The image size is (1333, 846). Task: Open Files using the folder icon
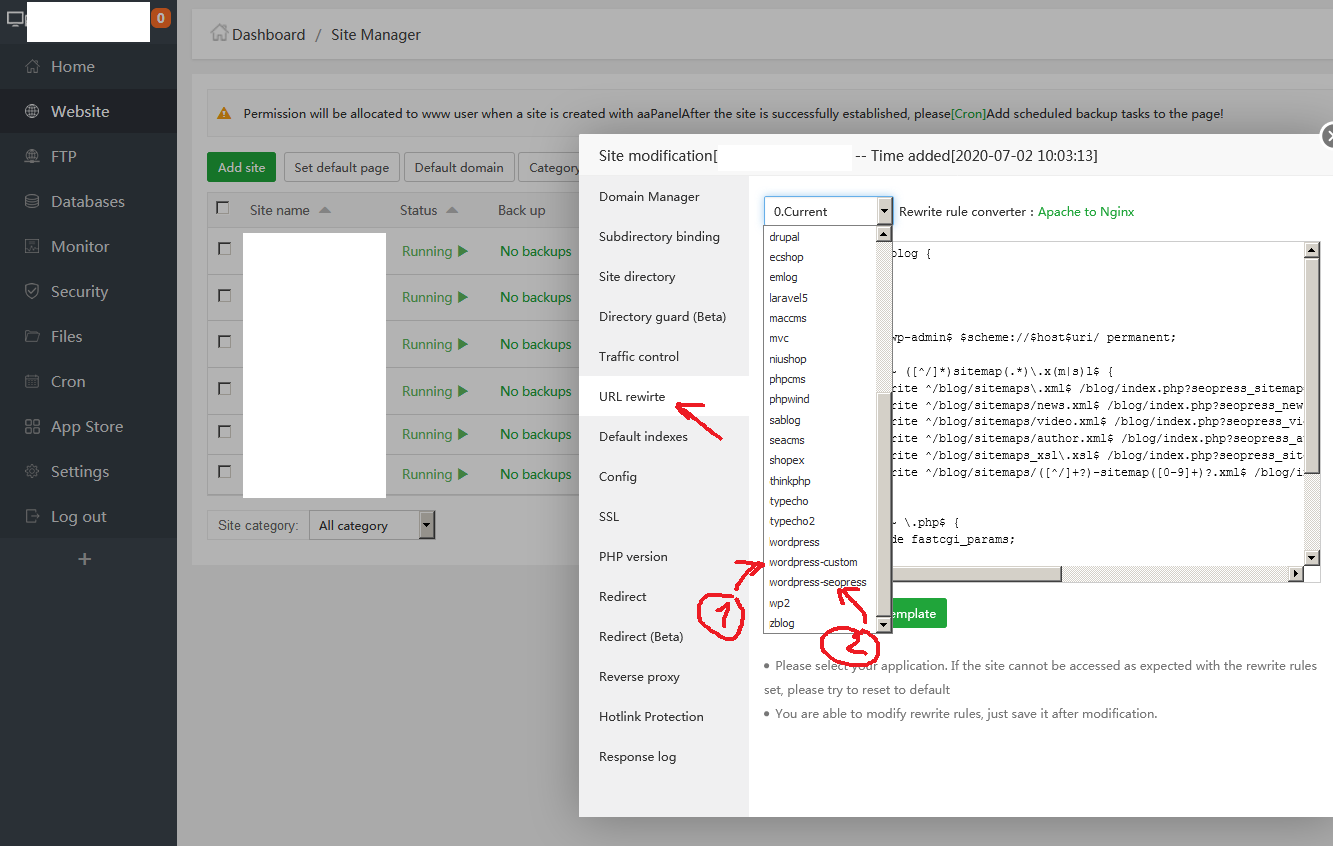click(33, 337)
